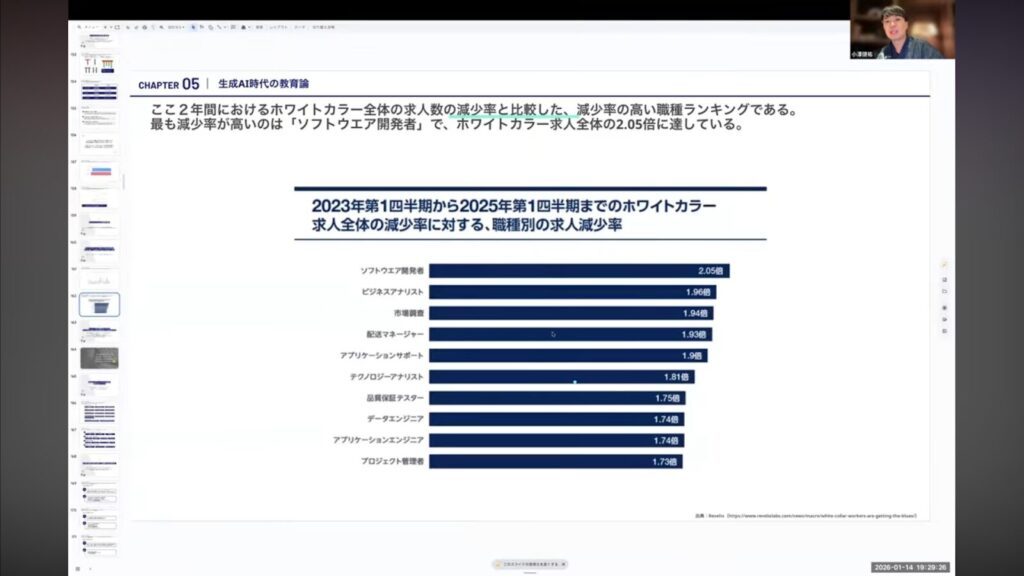Image resolution: width=1024 pixels, height=576 pixels.
Task: Click the search menus magnifier icon
Action: click(x=79, y=27)
